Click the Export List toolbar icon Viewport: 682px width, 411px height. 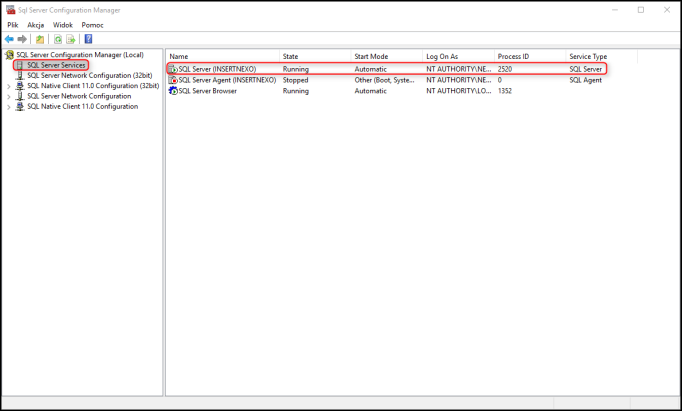tap(70, 39)
